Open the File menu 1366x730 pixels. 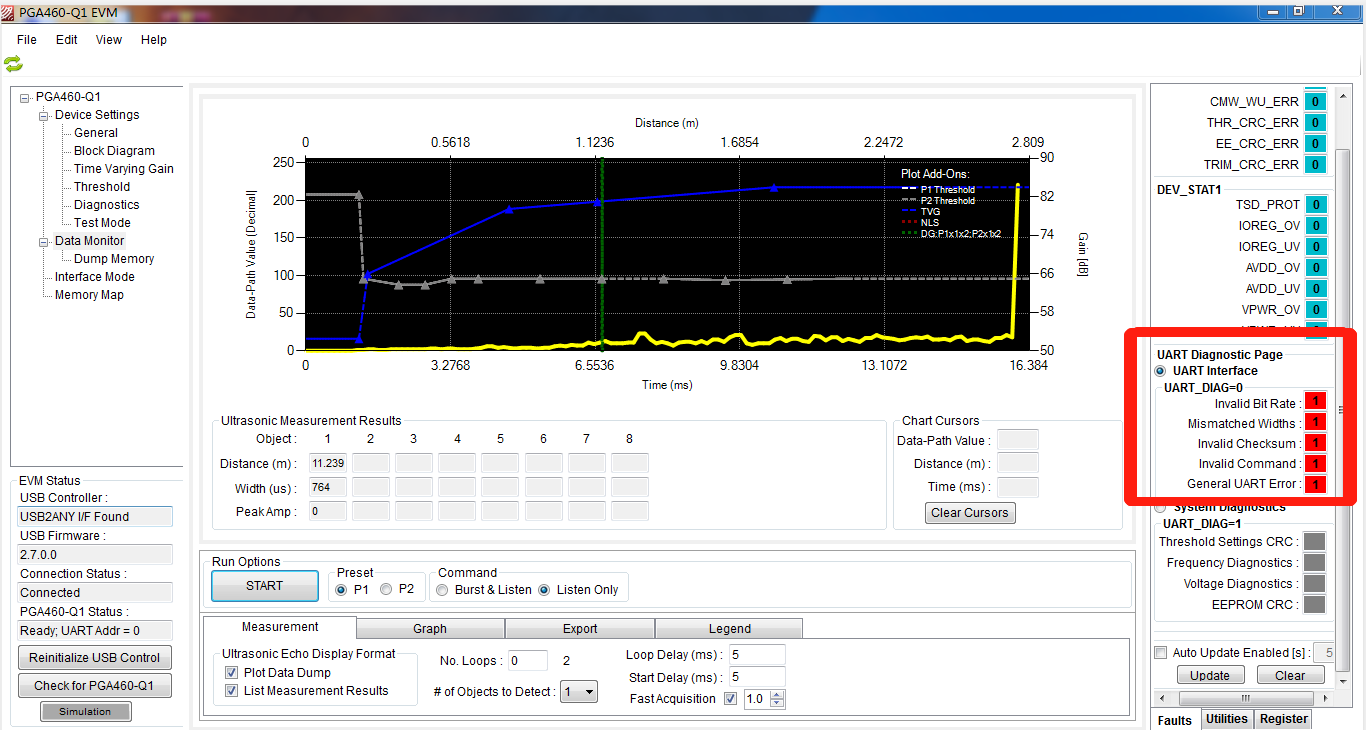coord(25,39)
